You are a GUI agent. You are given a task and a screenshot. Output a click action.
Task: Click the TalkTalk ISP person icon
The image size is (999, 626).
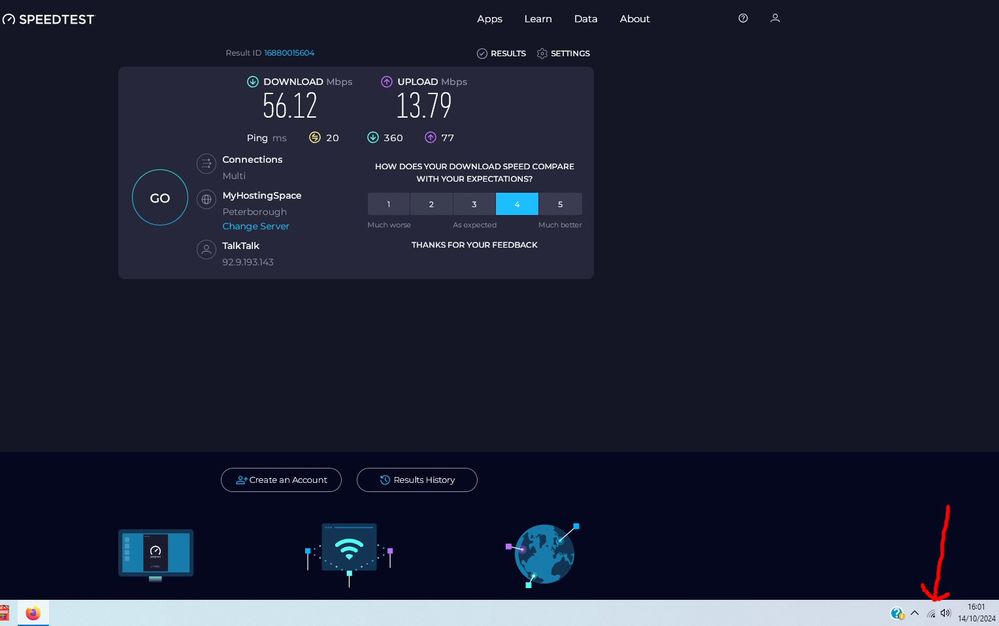coord(206,249)
